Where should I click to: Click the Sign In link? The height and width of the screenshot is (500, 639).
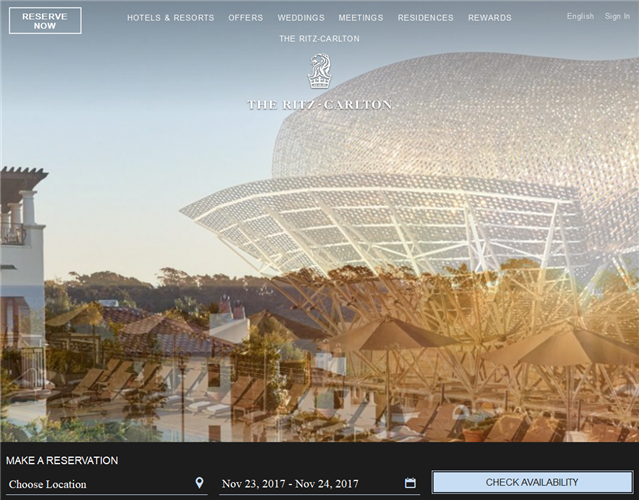617,17
